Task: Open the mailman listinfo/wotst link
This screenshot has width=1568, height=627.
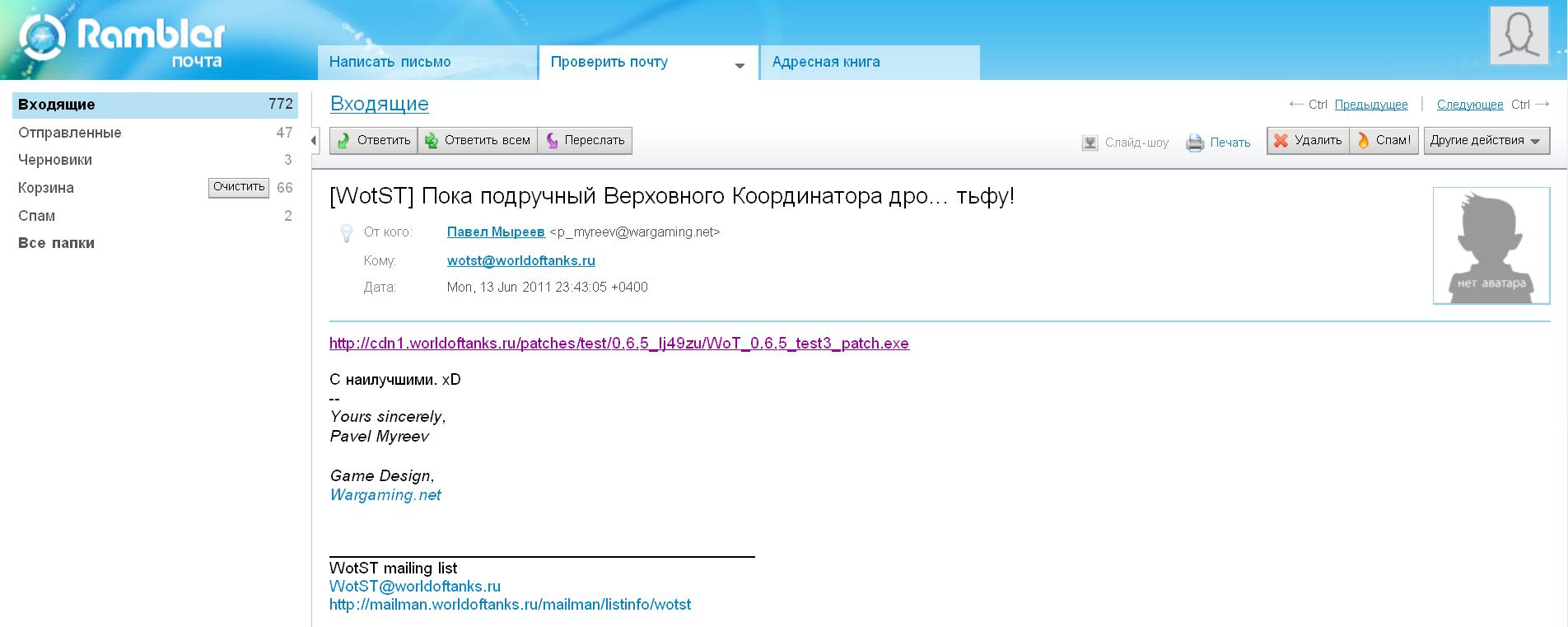Action: pyautogui.click(x=511, y=605)
